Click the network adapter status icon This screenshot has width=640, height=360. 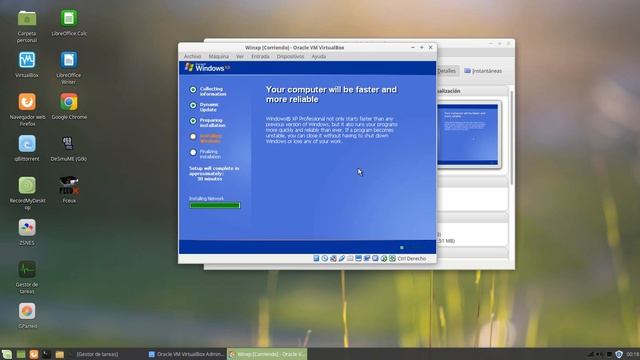click(x=333, y=258)
